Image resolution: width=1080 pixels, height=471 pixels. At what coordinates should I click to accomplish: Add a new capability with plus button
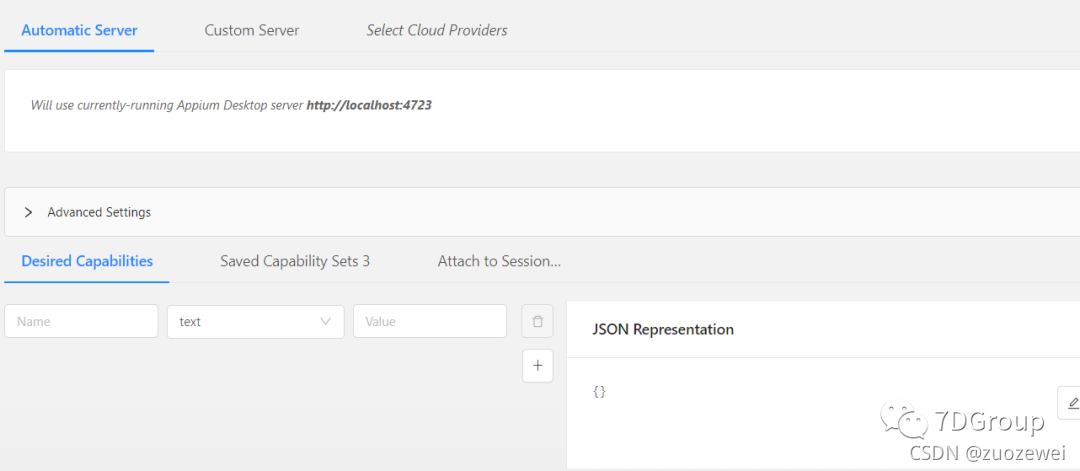click(x=537, y=366)
